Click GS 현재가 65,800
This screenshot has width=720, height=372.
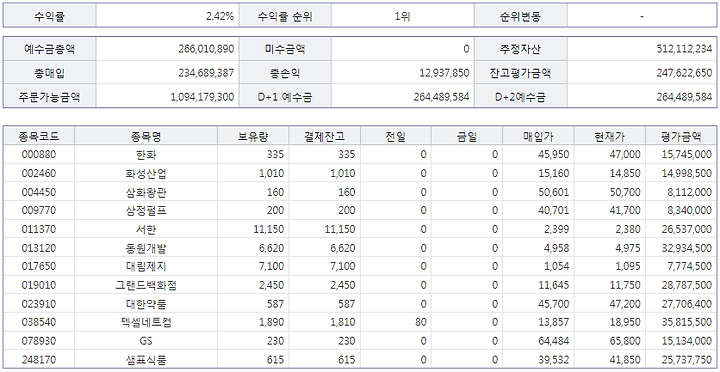click(x=625, y=341)
